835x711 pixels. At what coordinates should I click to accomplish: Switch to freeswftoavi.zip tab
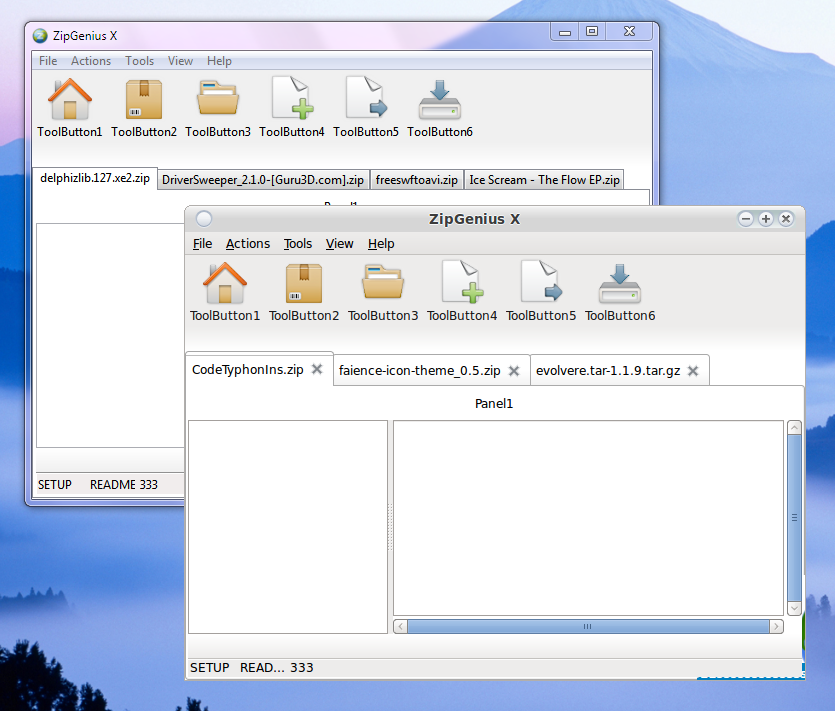pyautogui.click(x=416, y=180)
